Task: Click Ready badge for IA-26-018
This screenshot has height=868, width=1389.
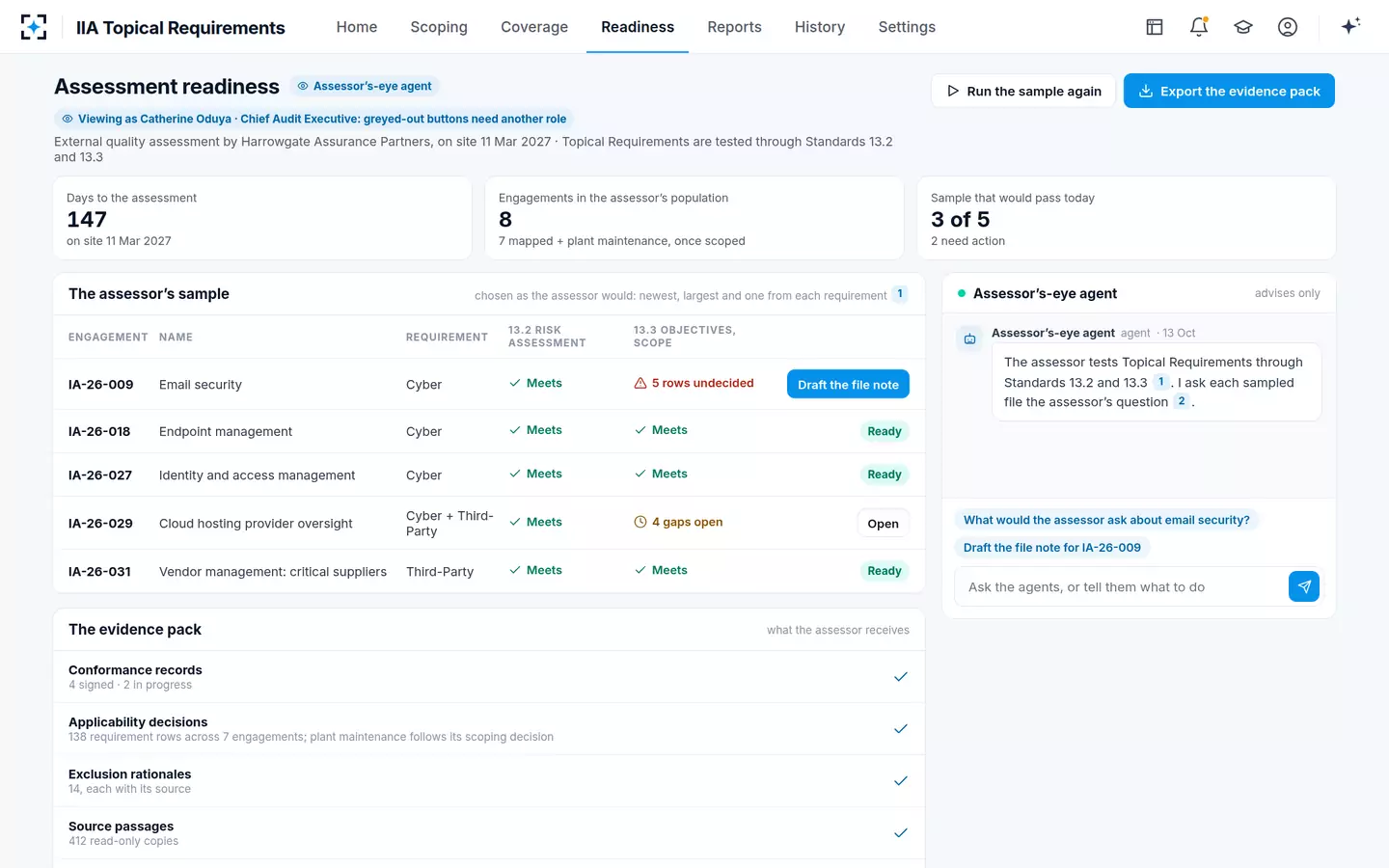Action: [x=885, y=431]
